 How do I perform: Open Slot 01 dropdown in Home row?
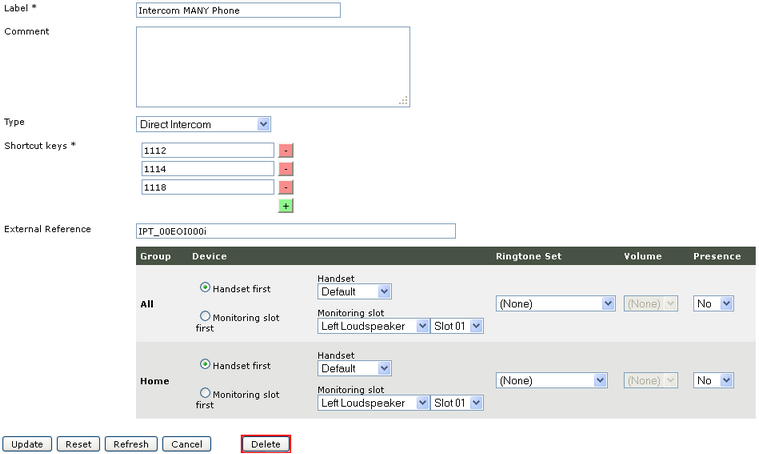(457, 403)
